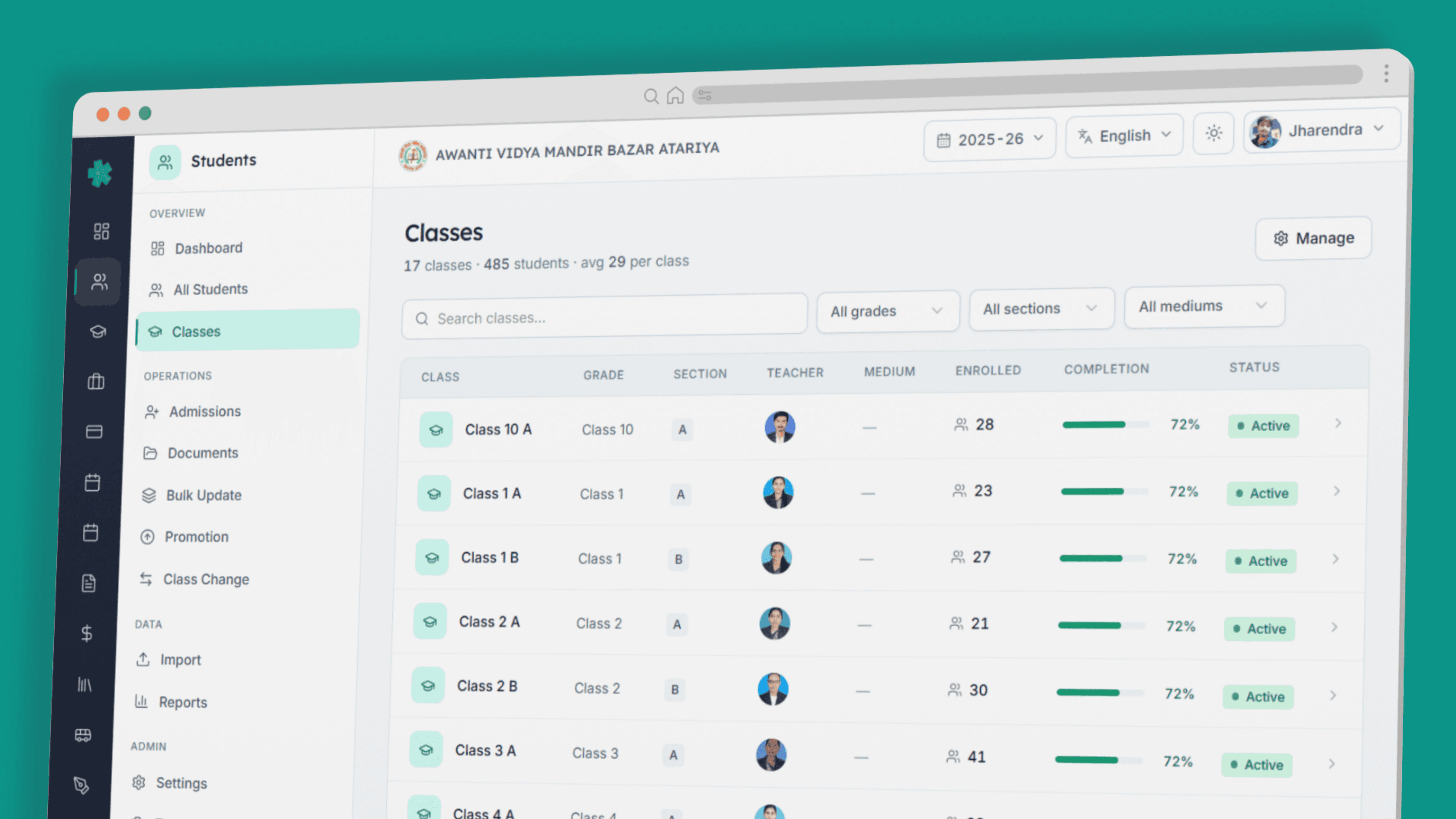Screen dimensions: 1456x819
Task: Toggle the light/dark theme sun button
Action: click(x=1213, y=134)
